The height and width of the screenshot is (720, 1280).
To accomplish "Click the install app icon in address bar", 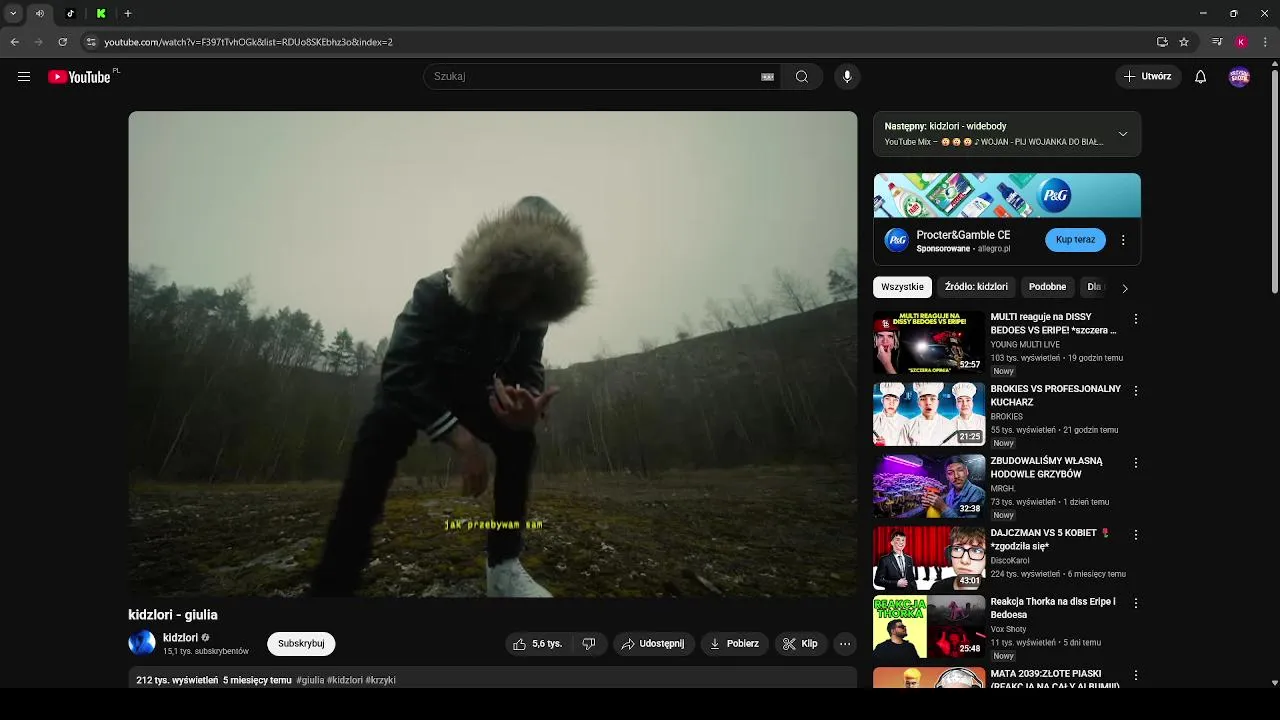I will click(1162, 42).
